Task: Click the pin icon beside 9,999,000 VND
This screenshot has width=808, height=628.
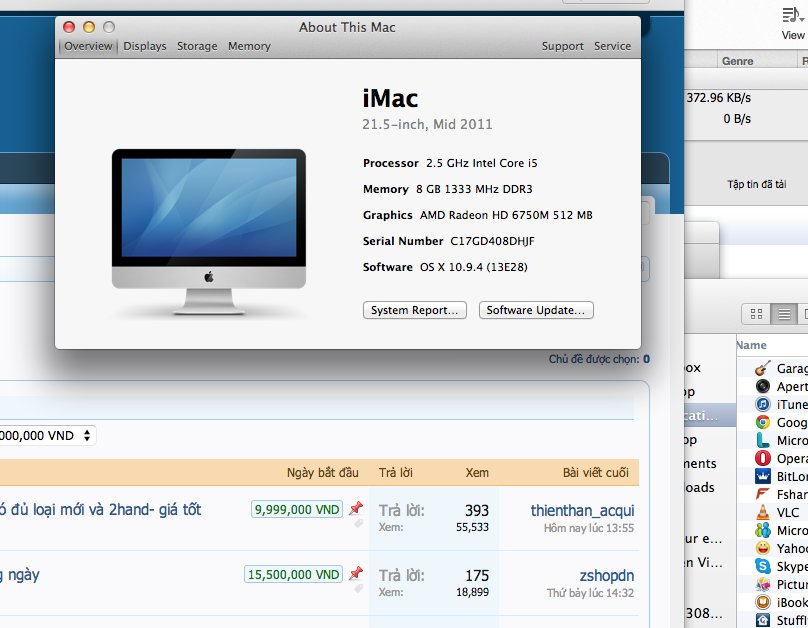Action: pos(356,508)
